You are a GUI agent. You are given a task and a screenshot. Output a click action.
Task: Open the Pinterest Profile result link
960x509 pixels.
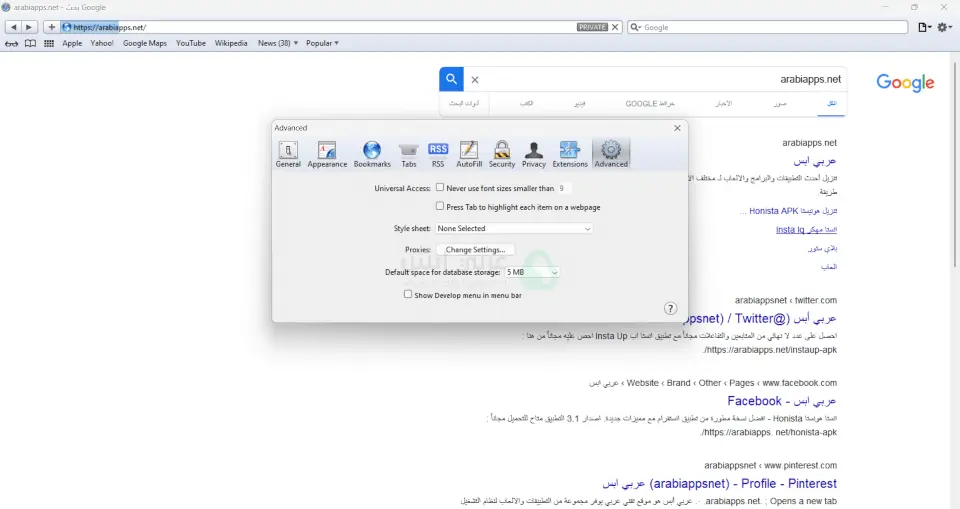point(719,483)
